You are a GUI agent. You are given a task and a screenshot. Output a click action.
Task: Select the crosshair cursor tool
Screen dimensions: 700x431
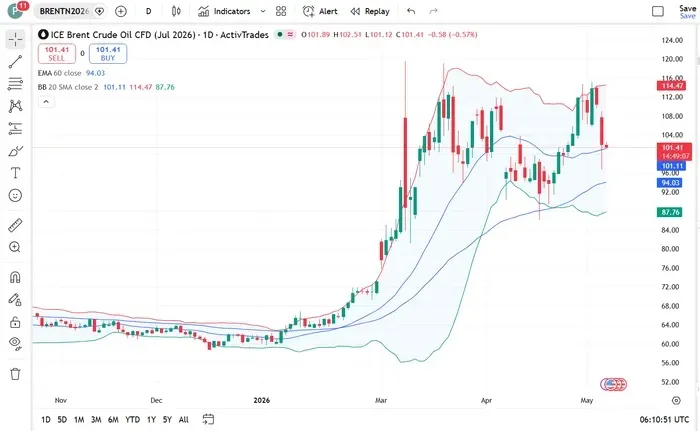pos(15,39)
